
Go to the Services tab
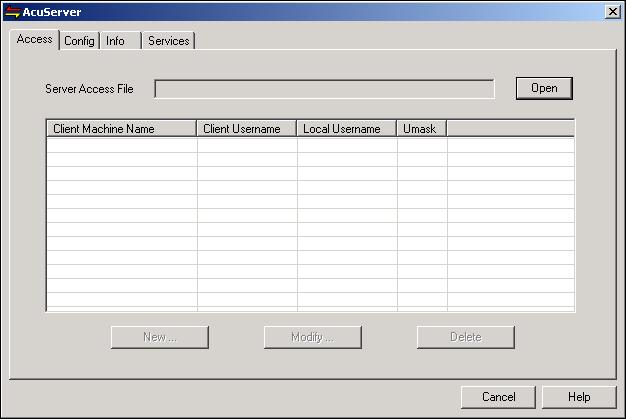(x=168, y=41)
